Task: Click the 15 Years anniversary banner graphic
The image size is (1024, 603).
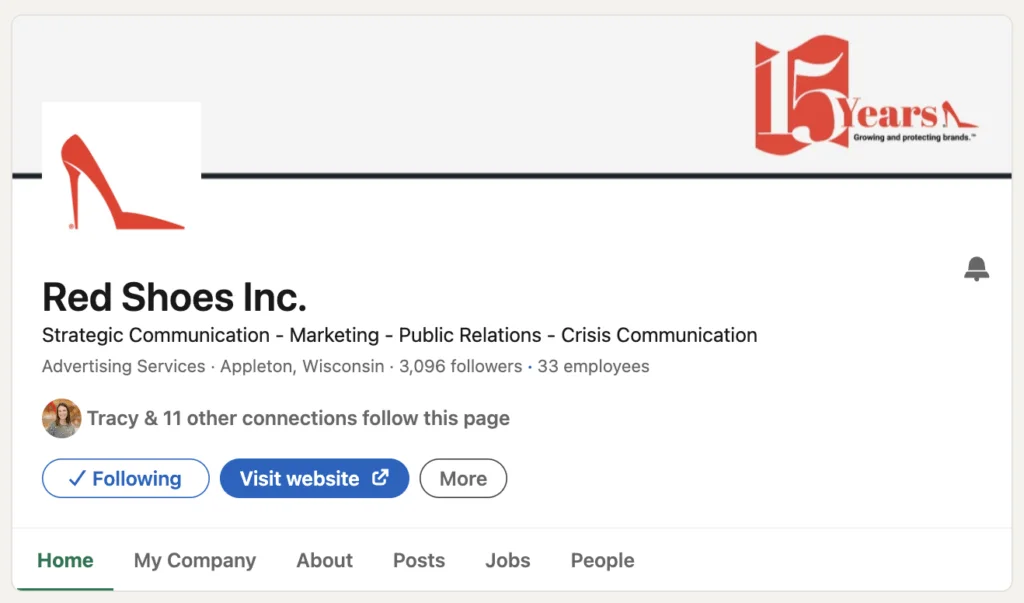Action: tap(865, 95)
